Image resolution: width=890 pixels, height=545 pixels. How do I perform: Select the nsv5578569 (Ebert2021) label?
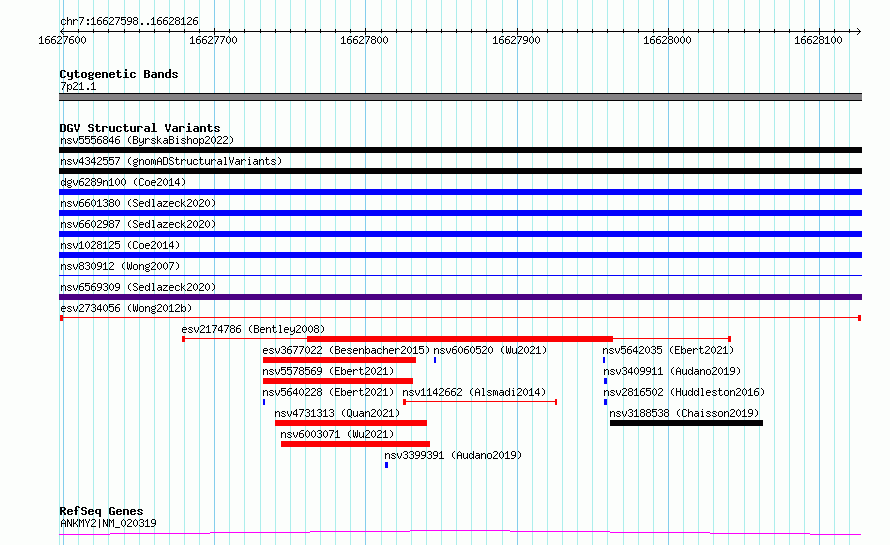tap(328, 371)
